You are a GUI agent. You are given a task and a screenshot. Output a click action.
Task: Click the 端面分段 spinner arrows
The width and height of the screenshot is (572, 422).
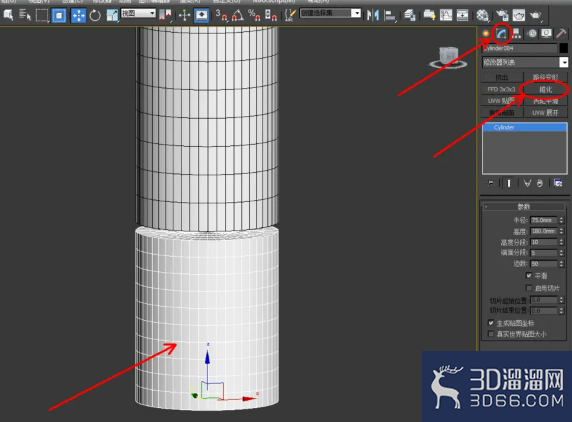(x=561, y=253)
